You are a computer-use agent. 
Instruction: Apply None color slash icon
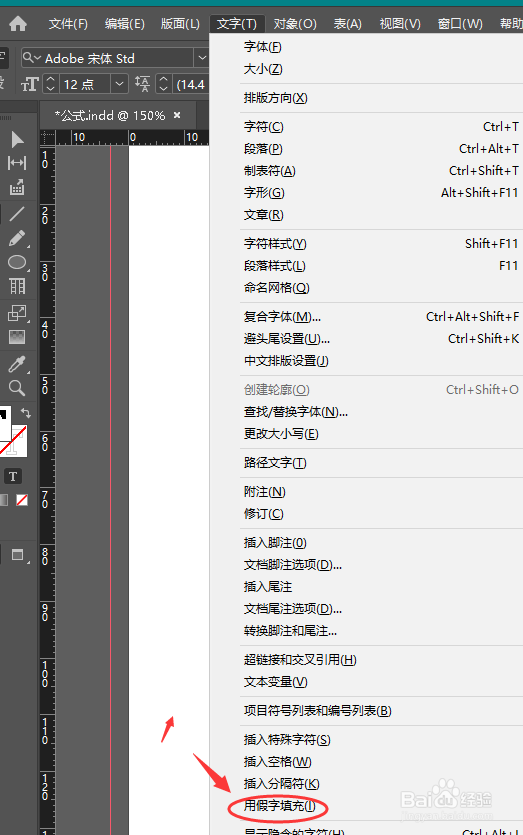click(22, 500)
